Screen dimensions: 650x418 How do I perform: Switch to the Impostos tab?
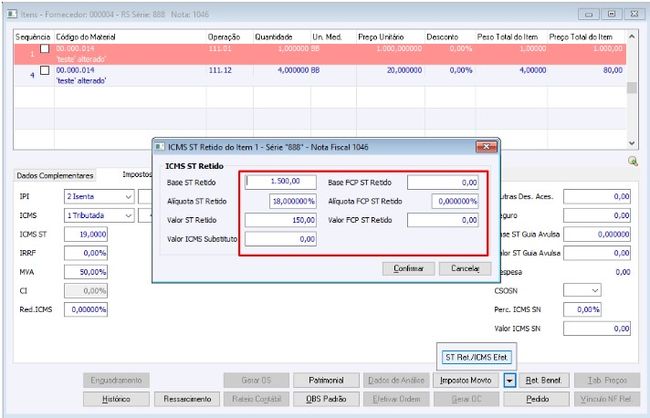137,175
